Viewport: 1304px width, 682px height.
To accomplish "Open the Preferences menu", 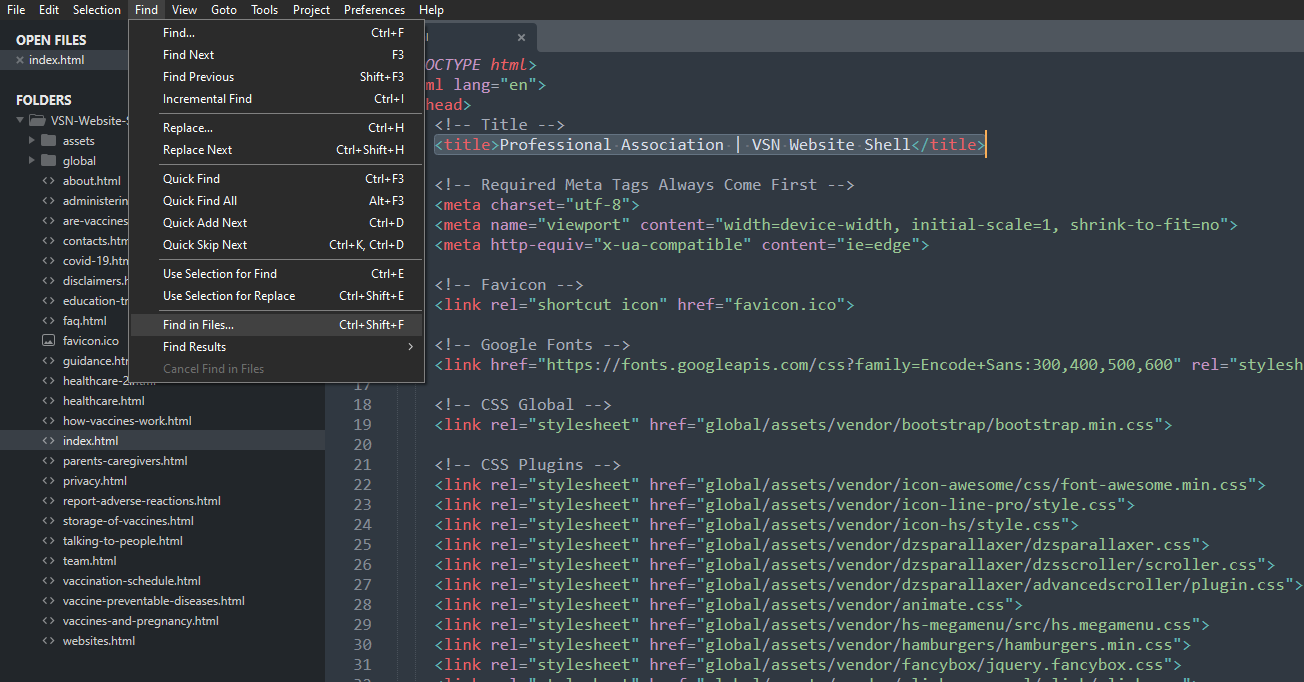I will [374, 10].
